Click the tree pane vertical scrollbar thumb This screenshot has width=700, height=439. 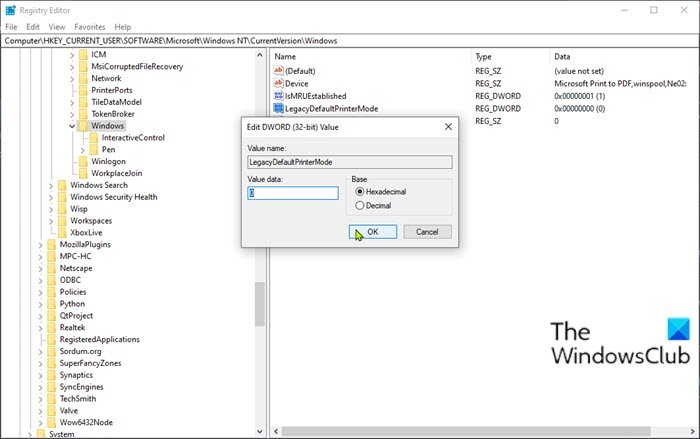pyautogui.click(x=260, y=304)
